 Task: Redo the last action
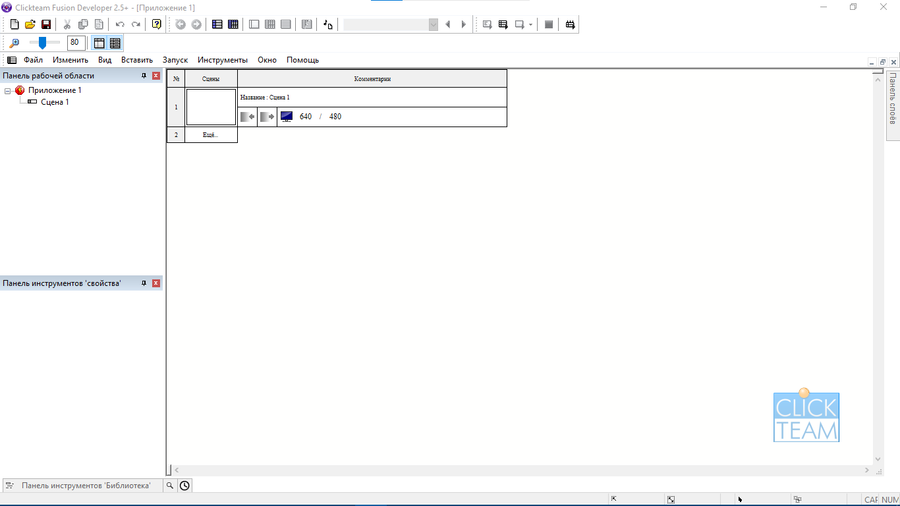136,24
